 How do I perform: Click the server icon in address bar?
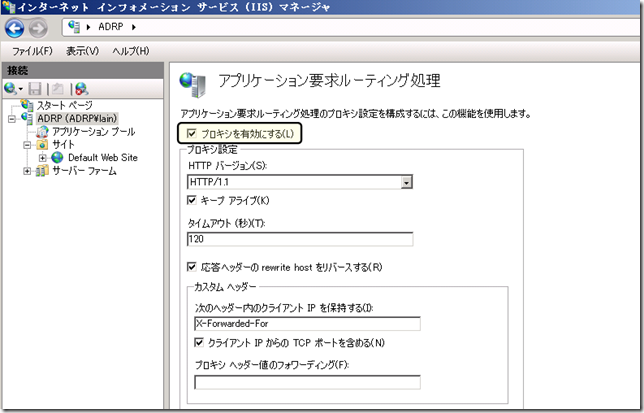coord(74,27)
